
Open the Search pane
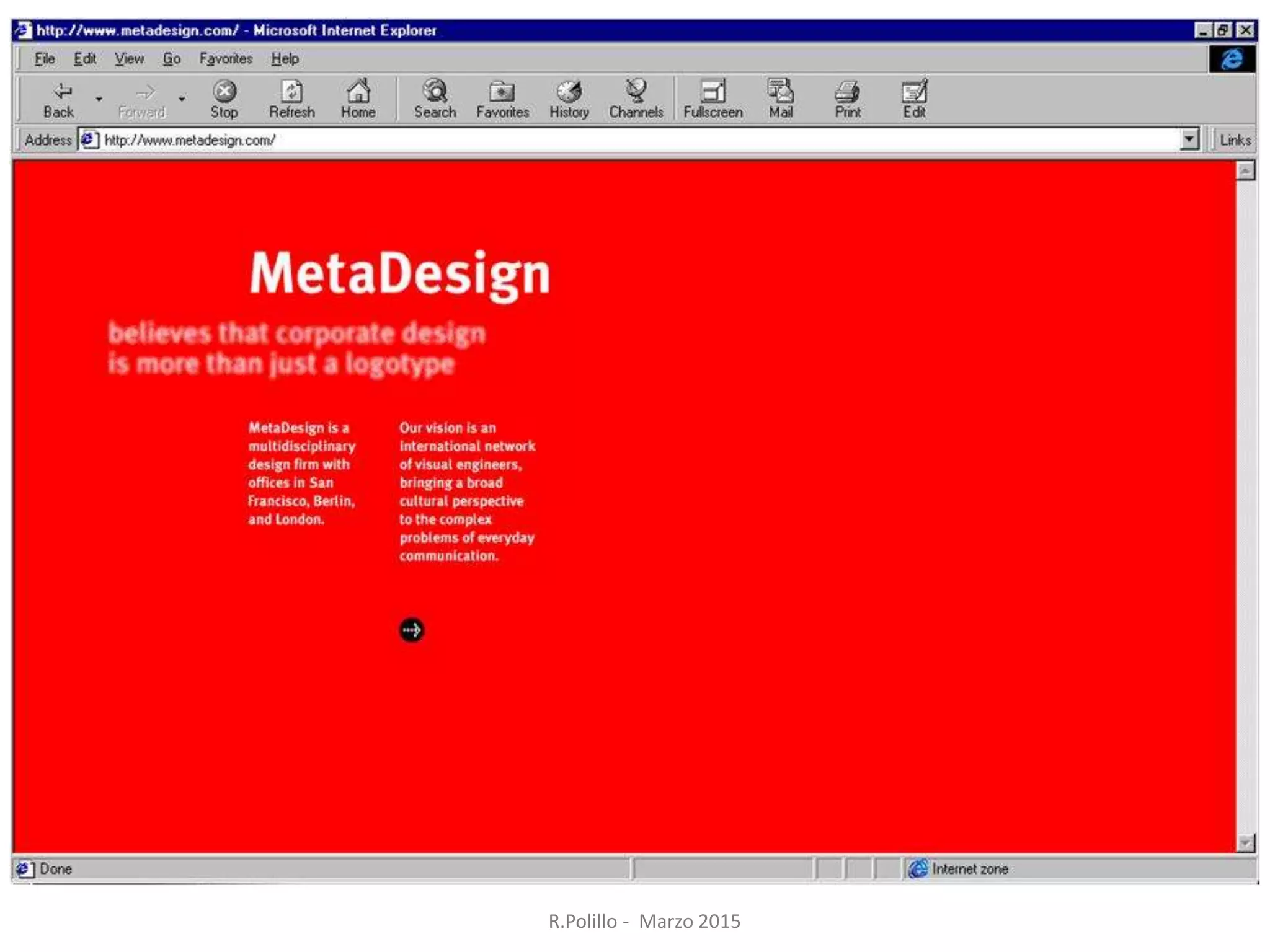[x=435, y=99]
